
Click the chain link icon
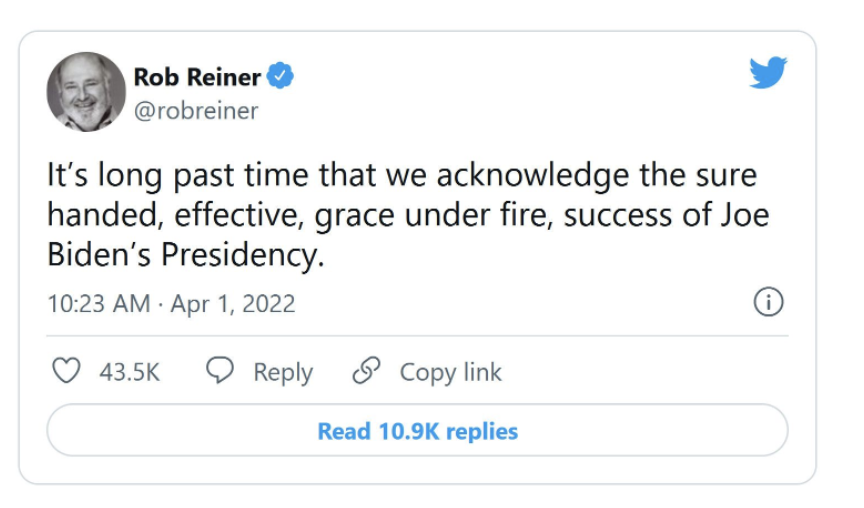pyautogui.click(x=367, y=372)
